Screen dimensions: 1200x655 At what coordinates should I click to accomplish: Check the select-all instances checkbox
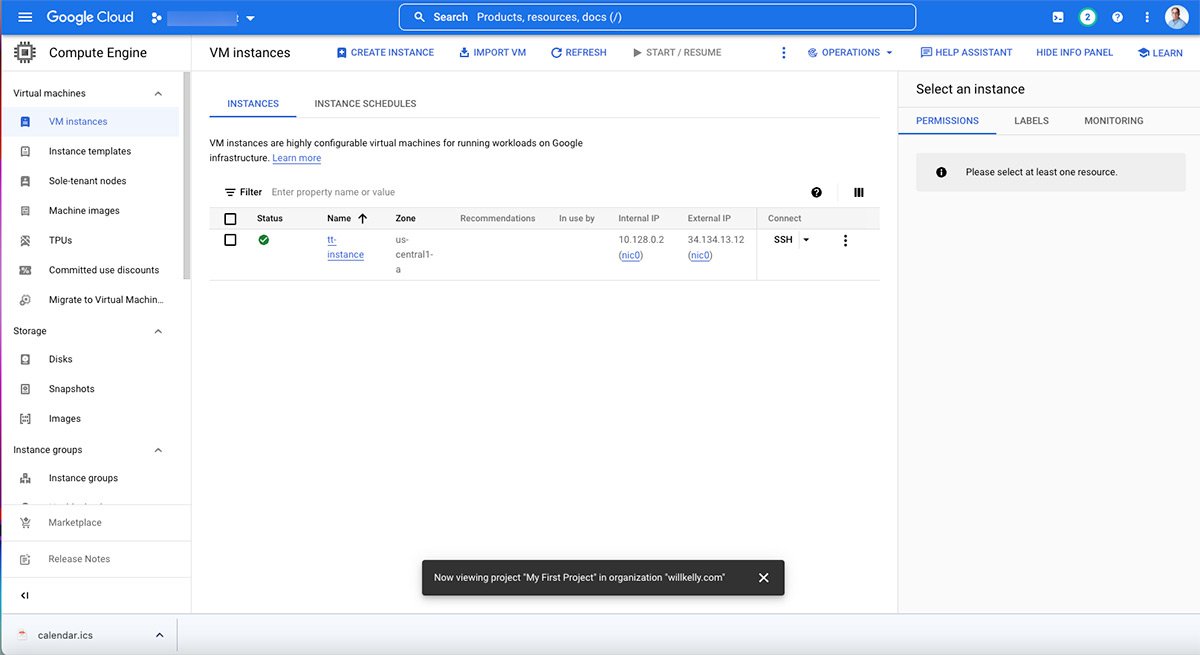(x=230, y=218)
